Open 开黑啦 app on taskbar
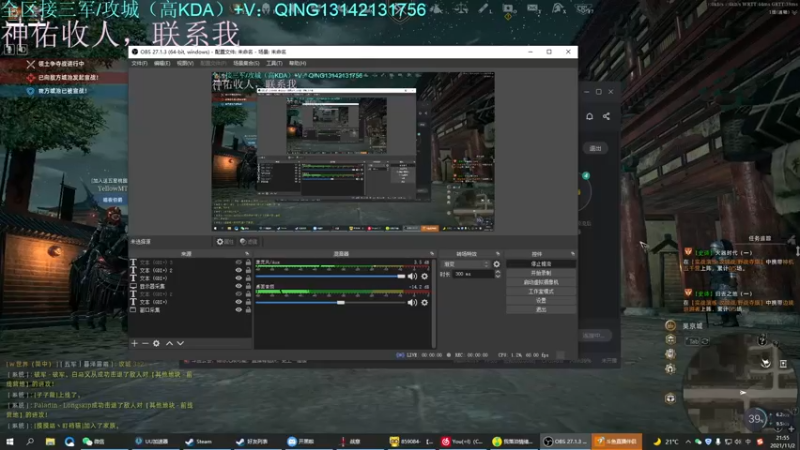800x450 pixels. tap(301, 441)
